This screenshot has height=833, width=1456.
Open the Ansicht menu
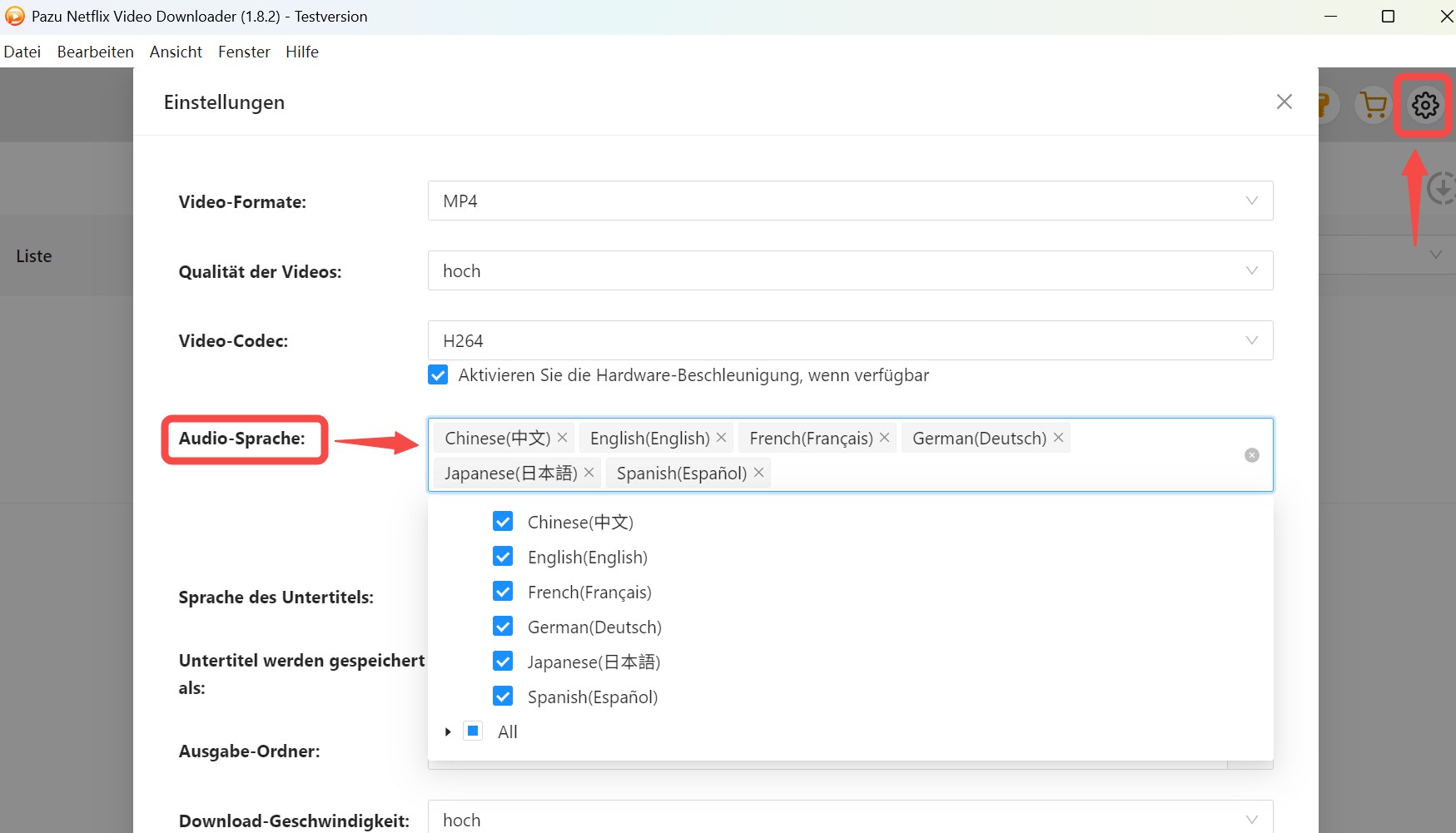click(x=176, y=52)
